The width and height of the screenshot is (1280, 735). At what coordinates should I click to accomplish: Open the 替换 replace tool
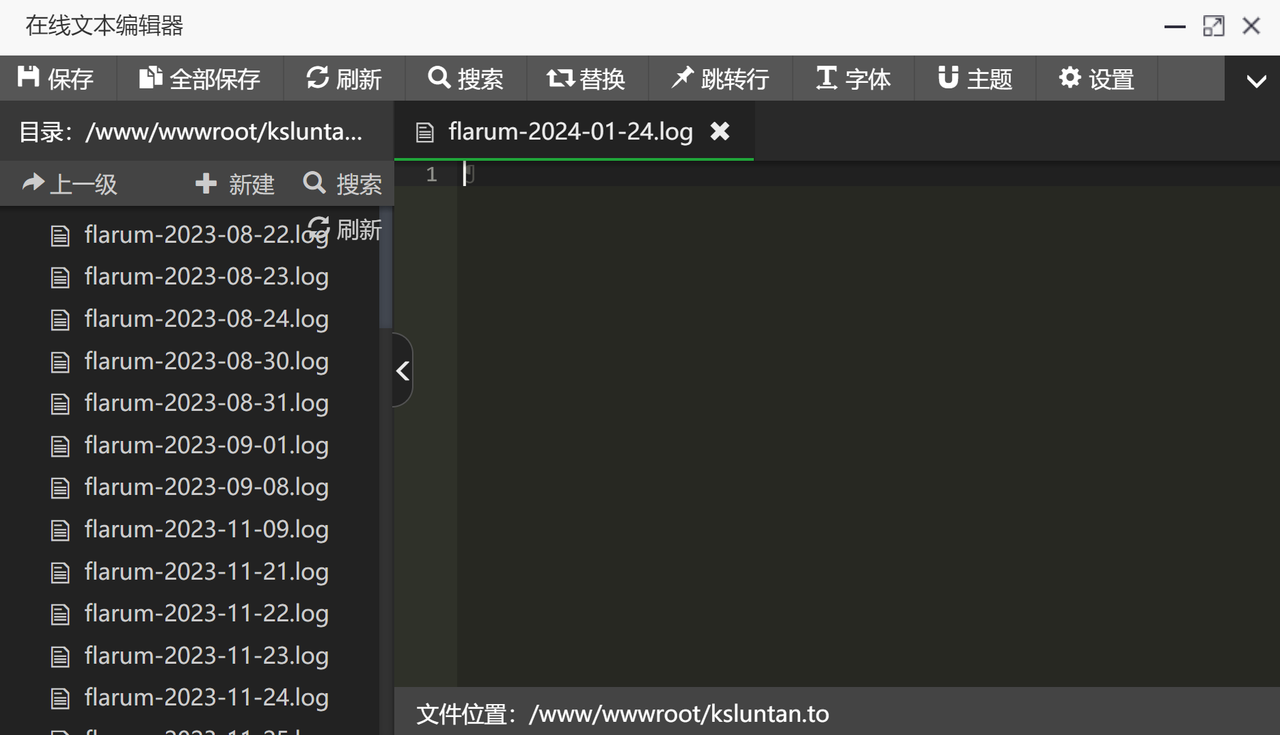click(x=560, y=78)
